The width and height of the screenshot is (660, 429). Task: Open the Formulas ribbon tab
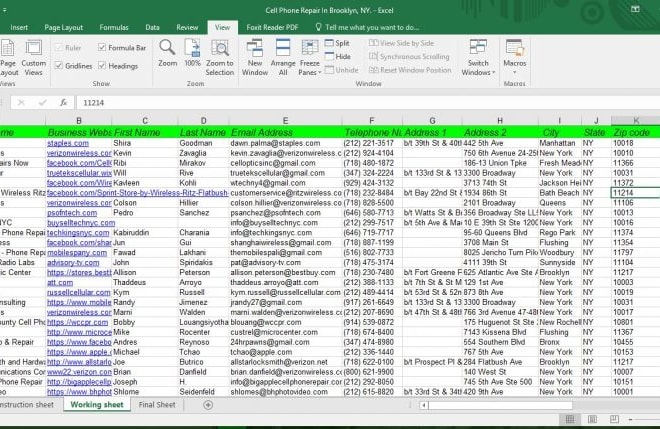point(114,27)
